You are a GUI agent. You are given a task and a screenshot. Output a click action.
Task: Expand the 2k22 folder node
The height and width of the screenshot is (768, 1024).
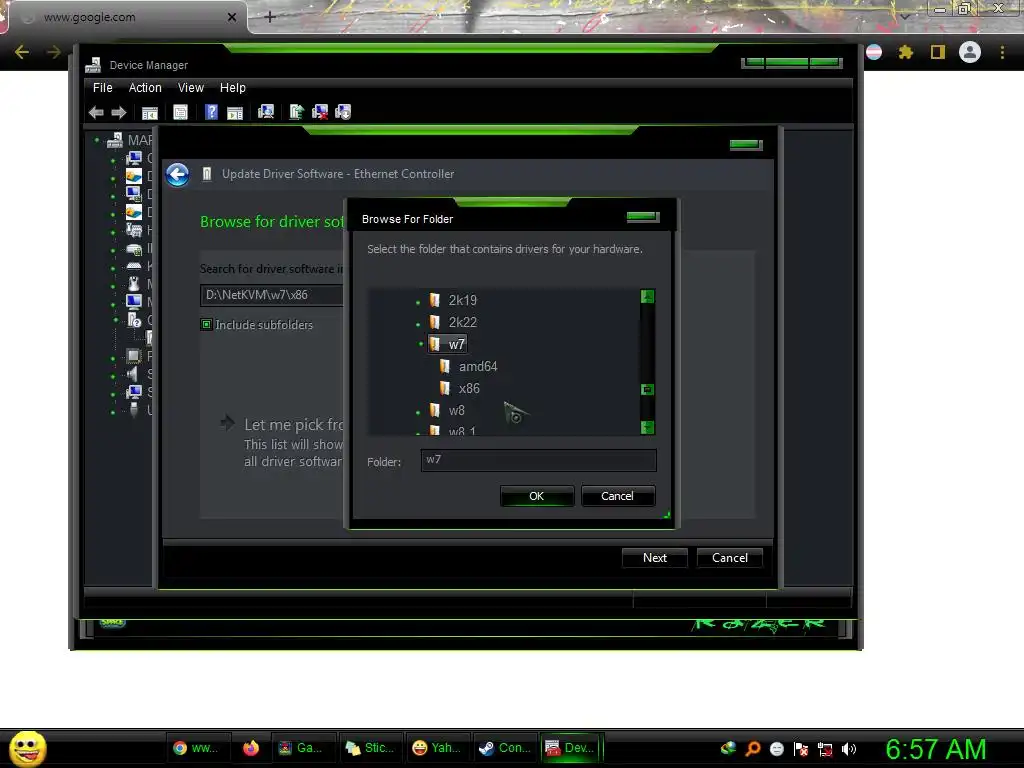tap(418, 325)
